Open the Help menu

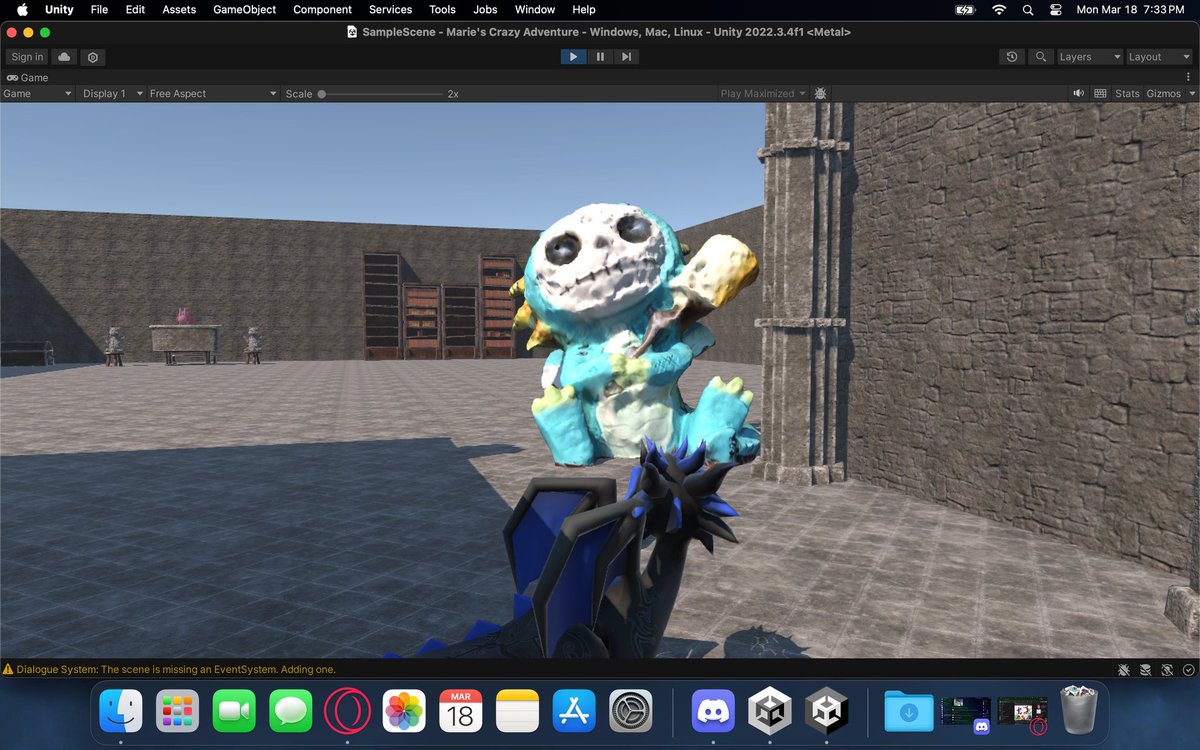584,9
